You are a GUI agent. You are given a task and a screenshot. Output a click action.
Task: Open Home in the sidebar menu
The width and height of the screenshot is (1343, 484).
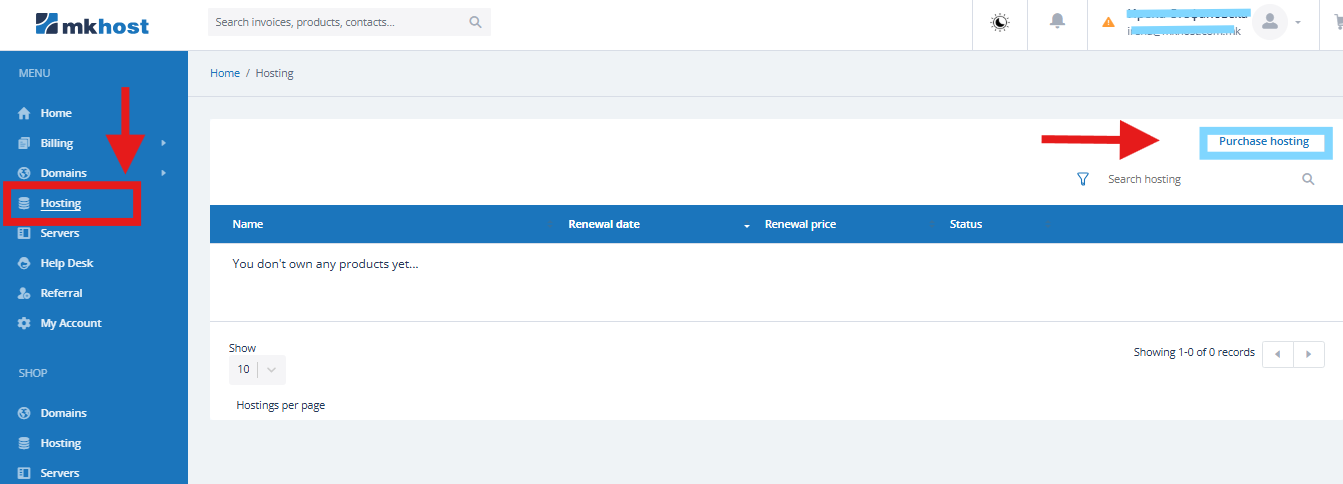tap(56, 113)
